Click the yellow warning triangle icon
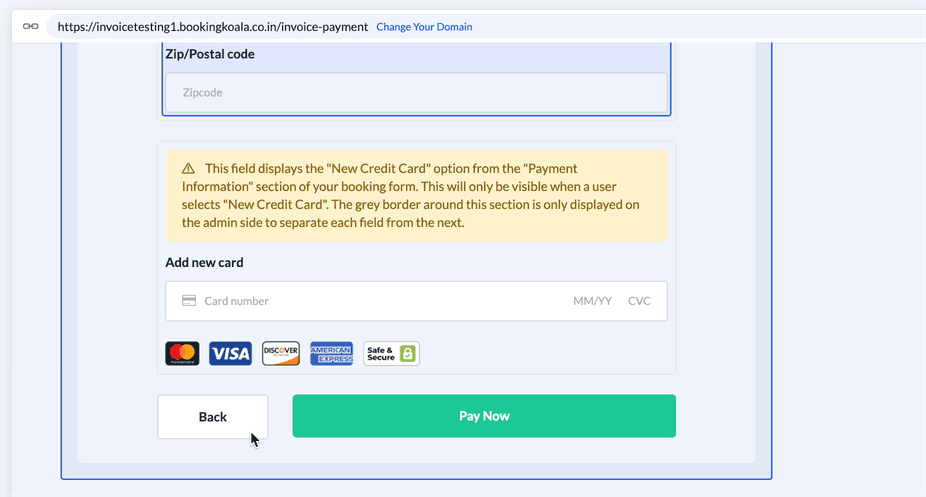 (188, 169)
